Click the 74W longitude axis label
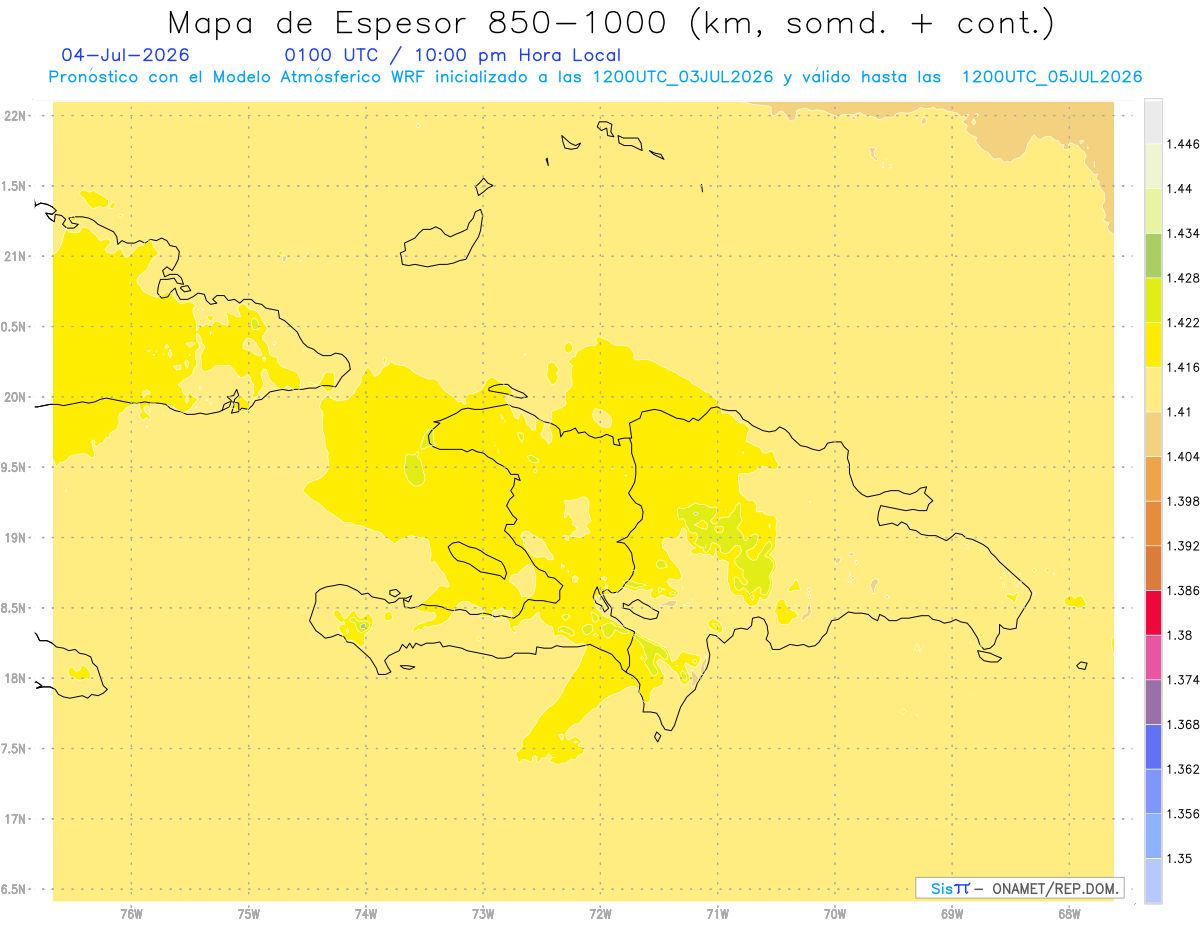 366,913
